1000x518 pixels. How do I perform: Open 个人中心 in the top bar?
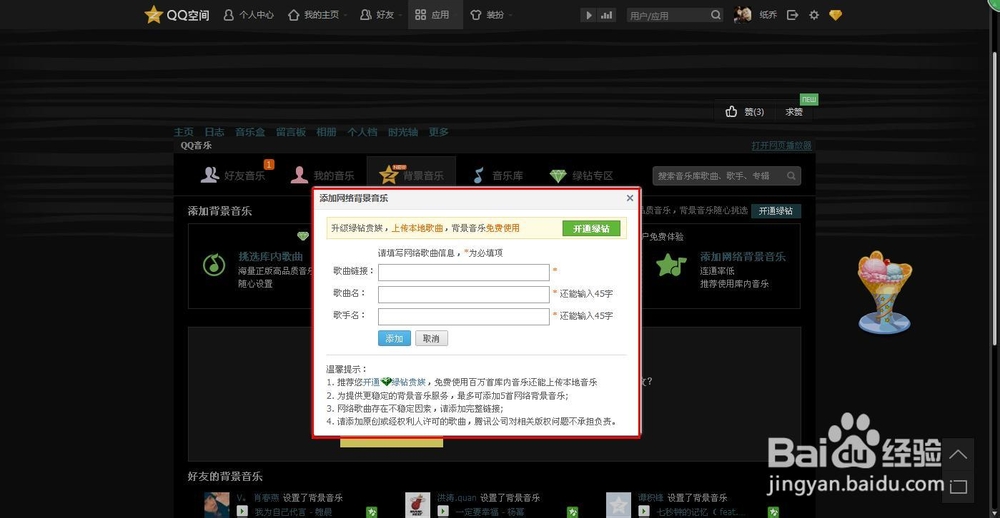click(249, 15)
